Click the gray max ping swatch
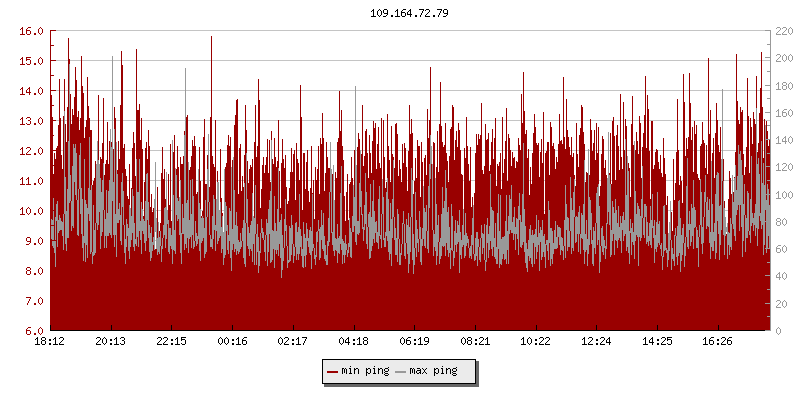Image resolution: width=800 pixels, height=400 pixels. (x=400, y=372)
